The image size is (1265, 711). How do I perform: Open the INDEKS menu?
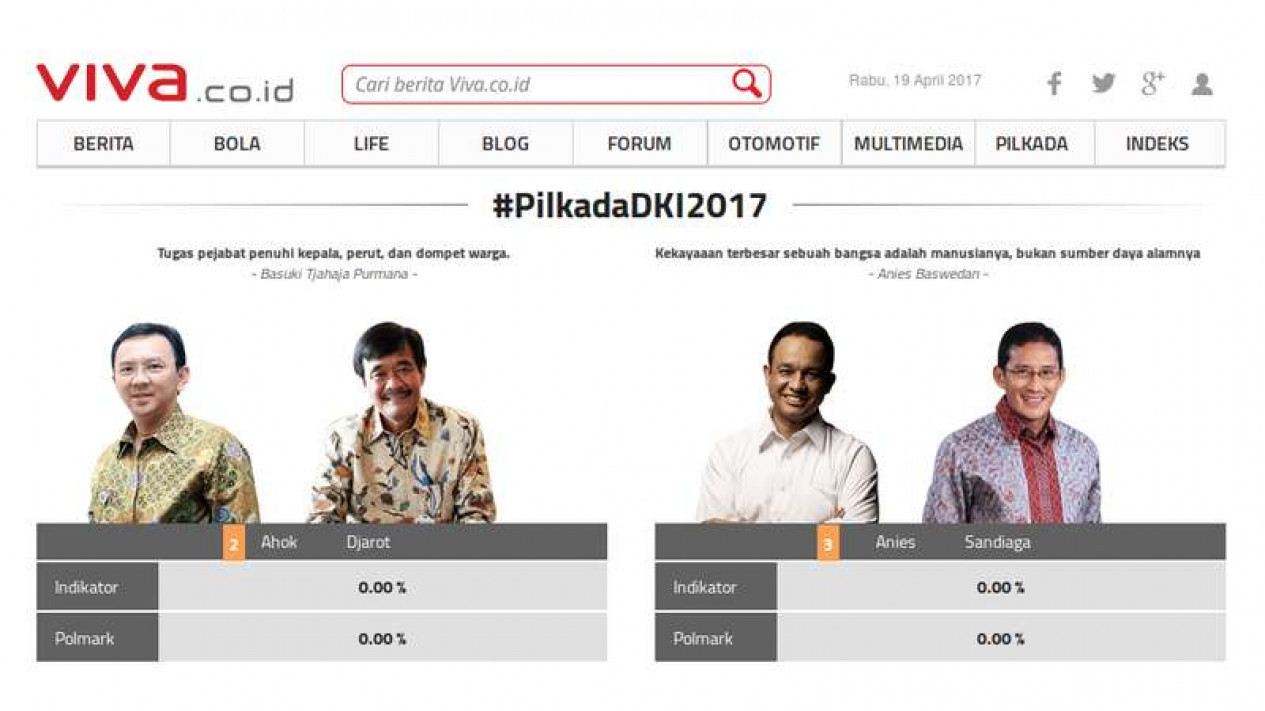[x=1158, y=144]
